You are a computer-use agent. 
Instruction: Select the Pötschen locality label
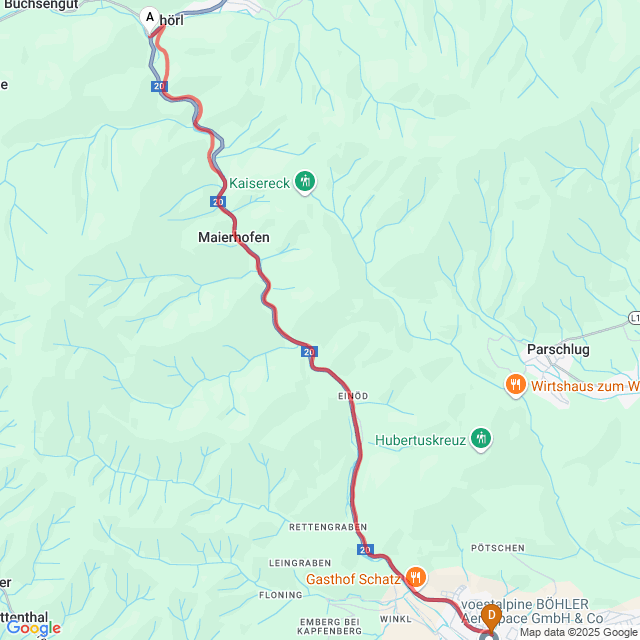click(498, 548)
